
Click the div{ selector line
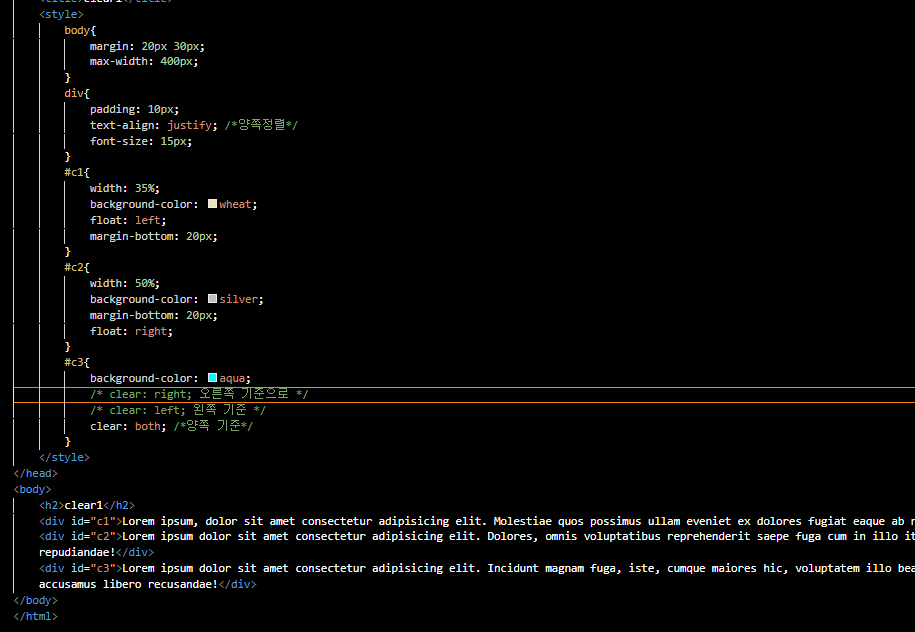click(x=77, y=93)
